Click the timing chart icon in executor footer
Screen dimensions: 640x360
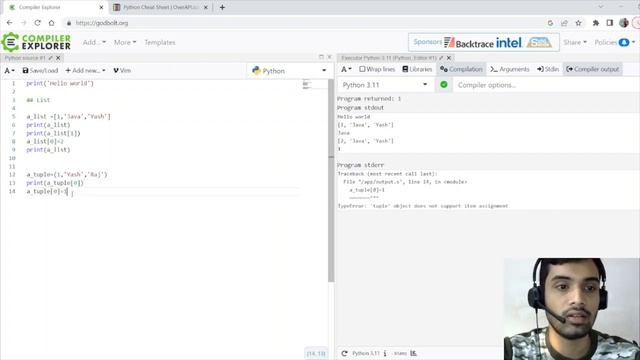tap(413, 353)
